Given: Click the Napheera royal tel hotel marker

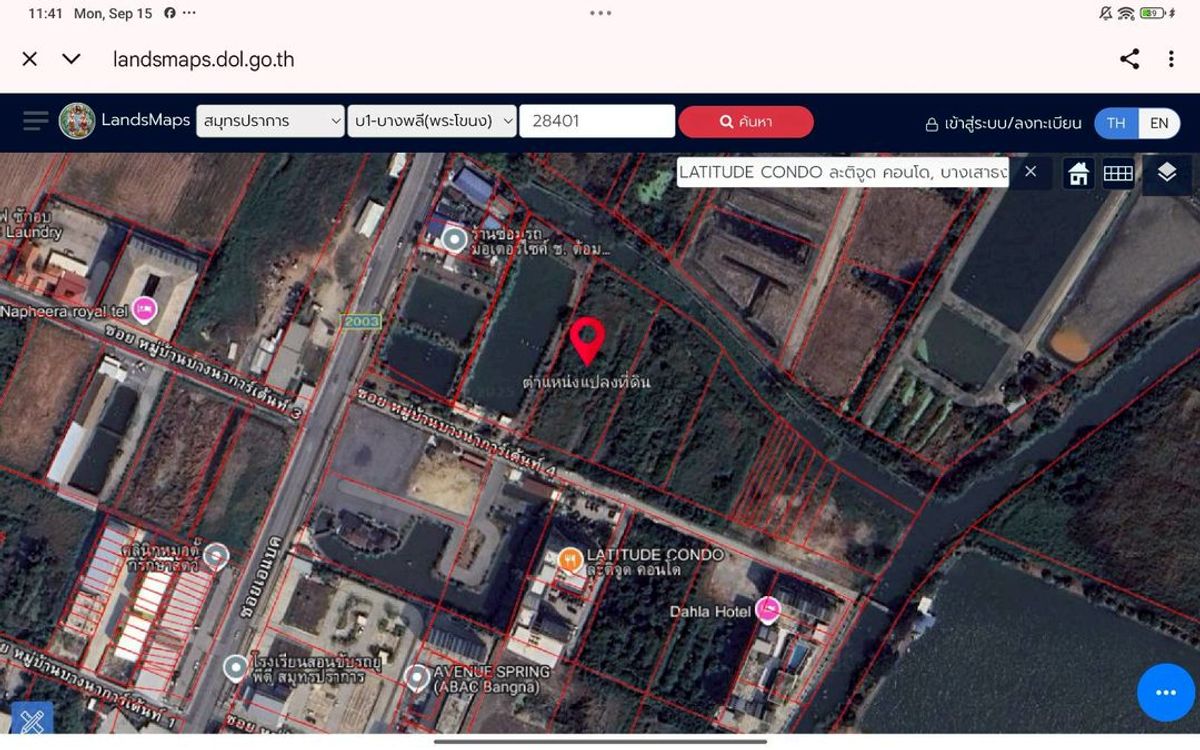Looking at the screenshot, I should [146, 309].
